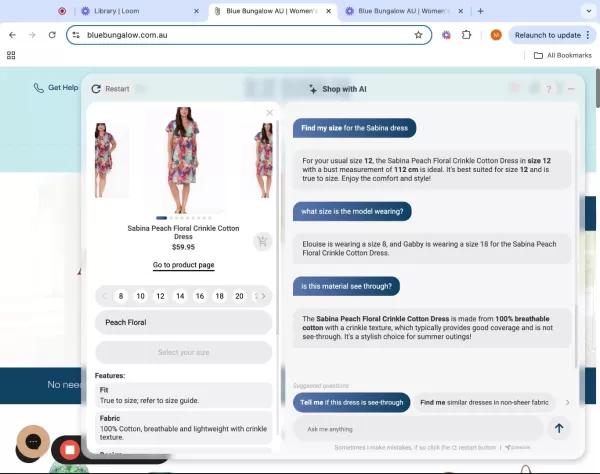Focus the Ask me anything input
This screenshot has height=474, width=600.
[418, 429]
